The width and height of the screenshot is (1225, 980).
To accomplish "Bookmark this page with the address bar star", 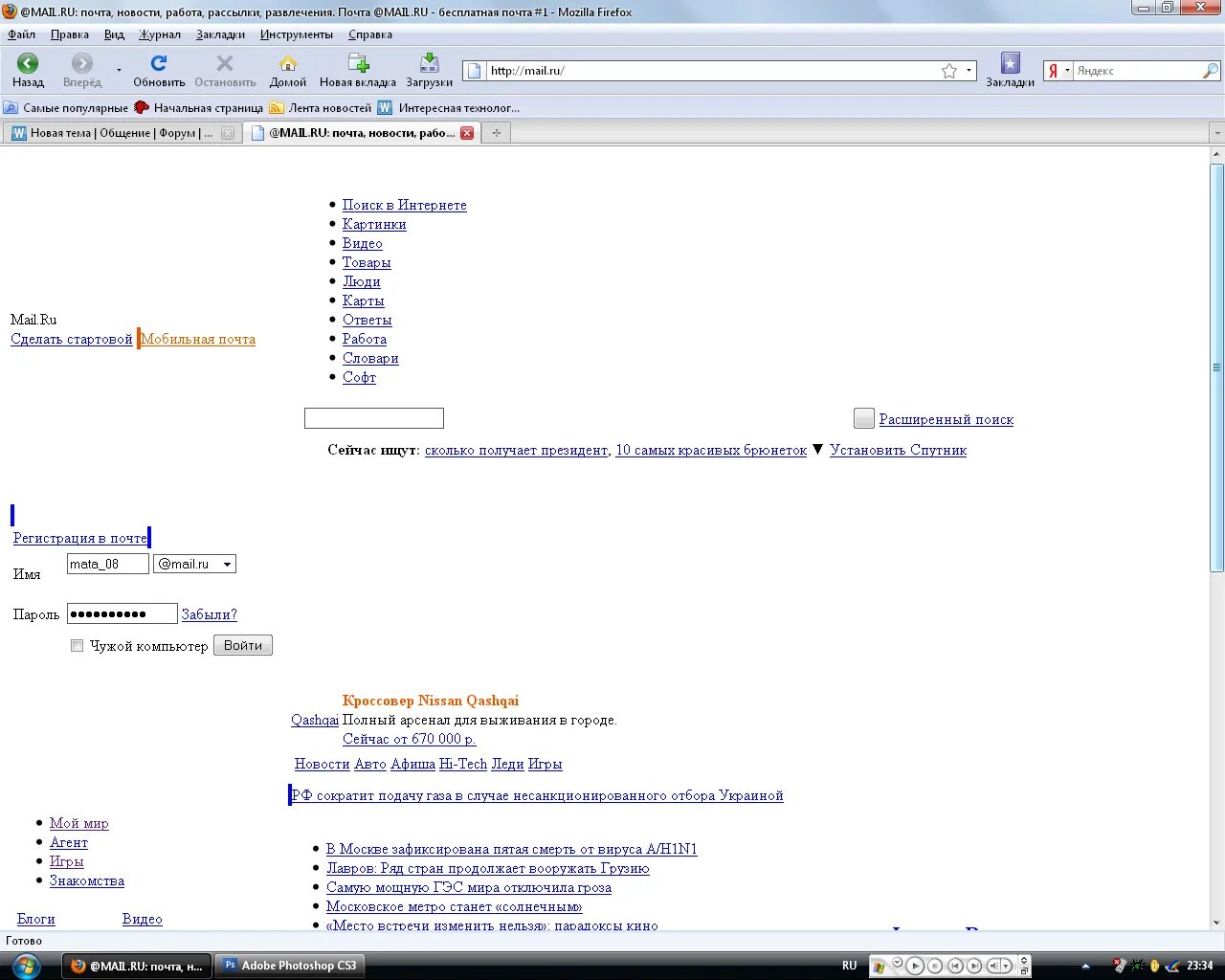I will click(x=949, y=71).
